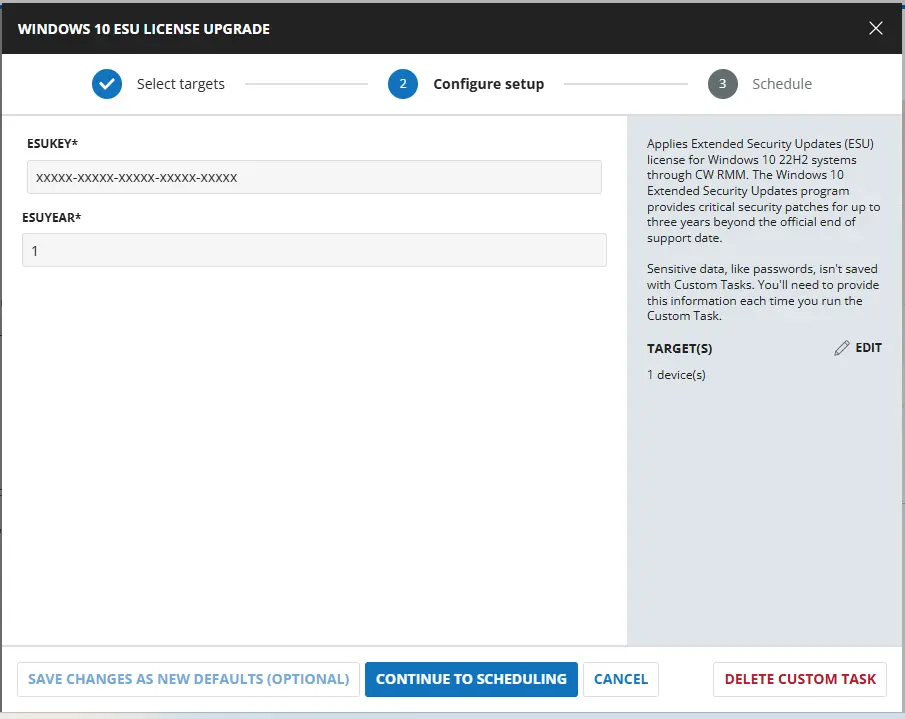
Task: Close the ESU License Upgrade dialog
Action: click(x=875, y=28)
